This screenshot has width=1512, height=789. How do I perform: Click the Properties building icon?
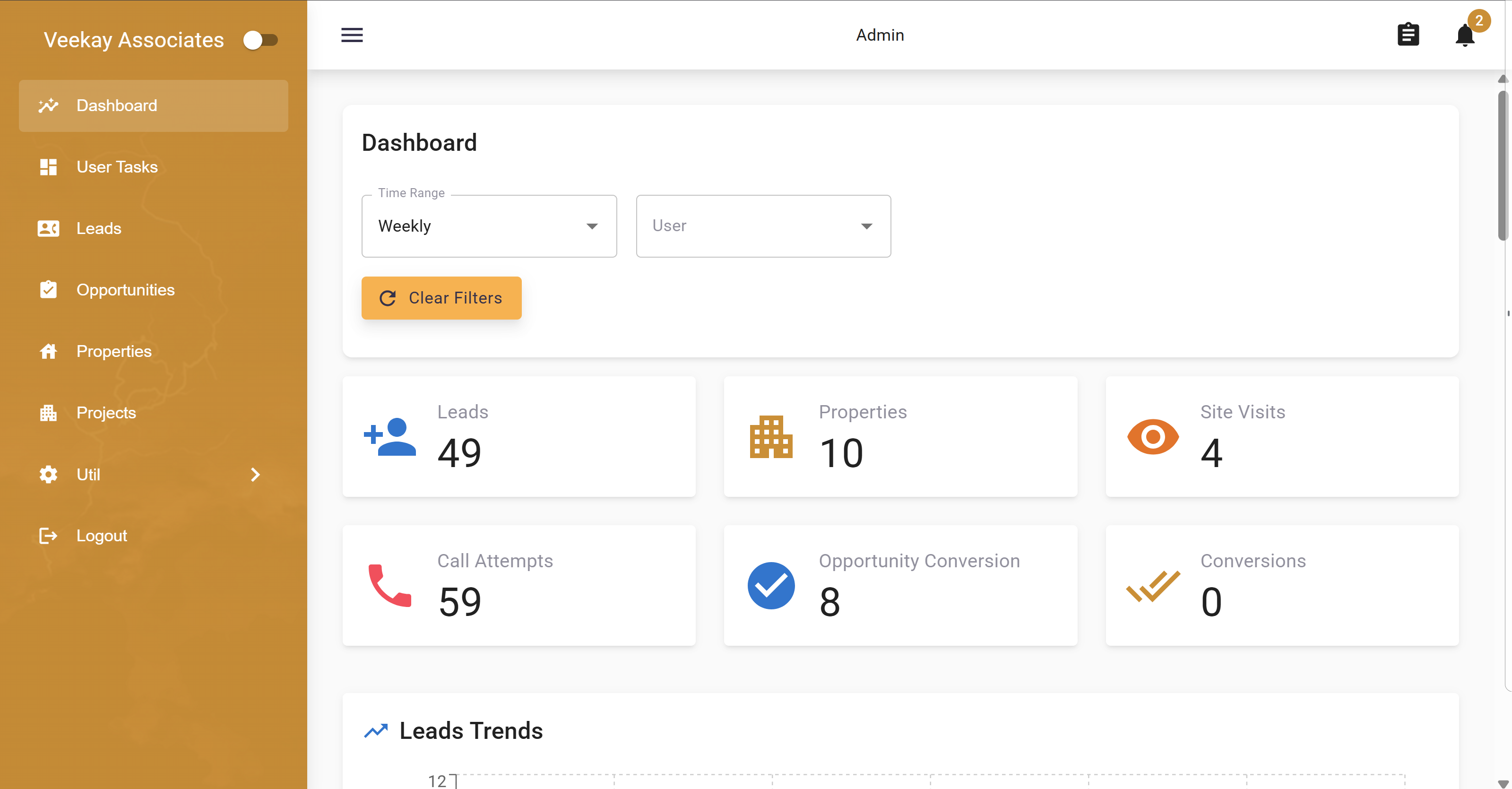771,437
